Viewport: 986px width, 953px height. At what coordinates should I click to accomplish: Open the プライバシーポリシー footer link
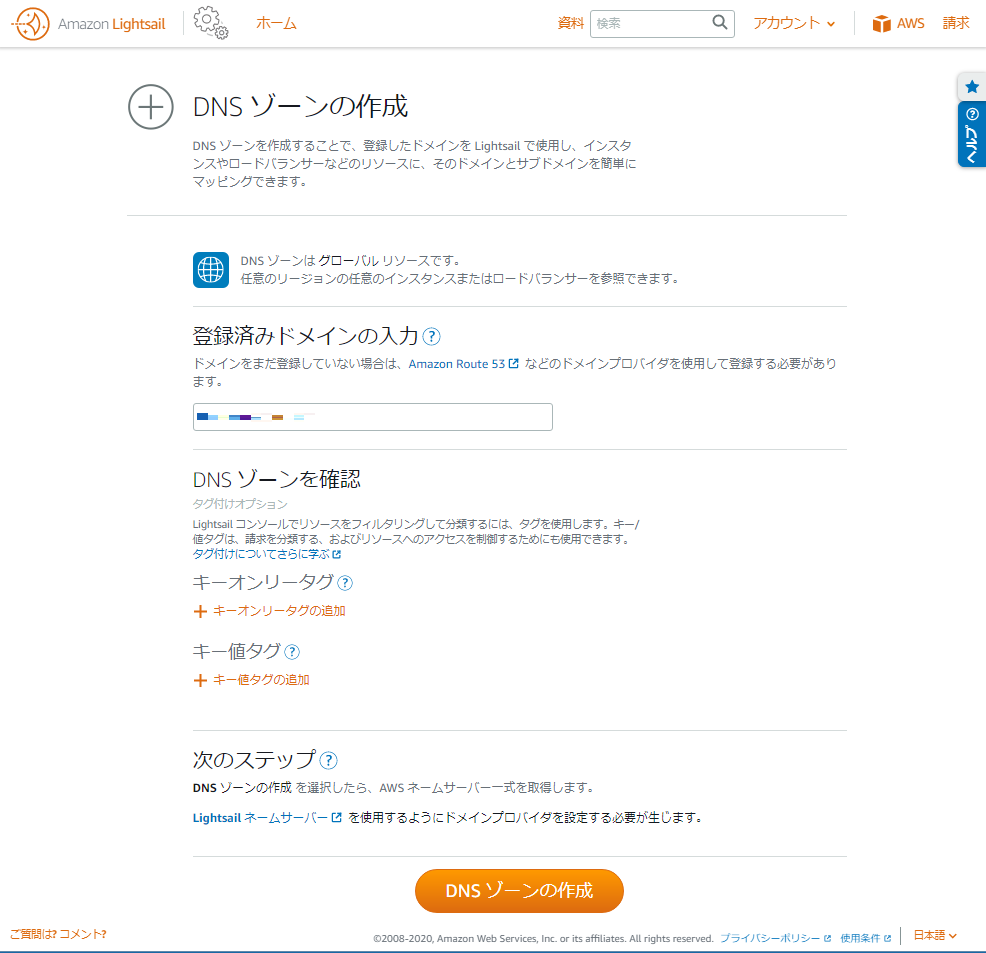[775, 939]
